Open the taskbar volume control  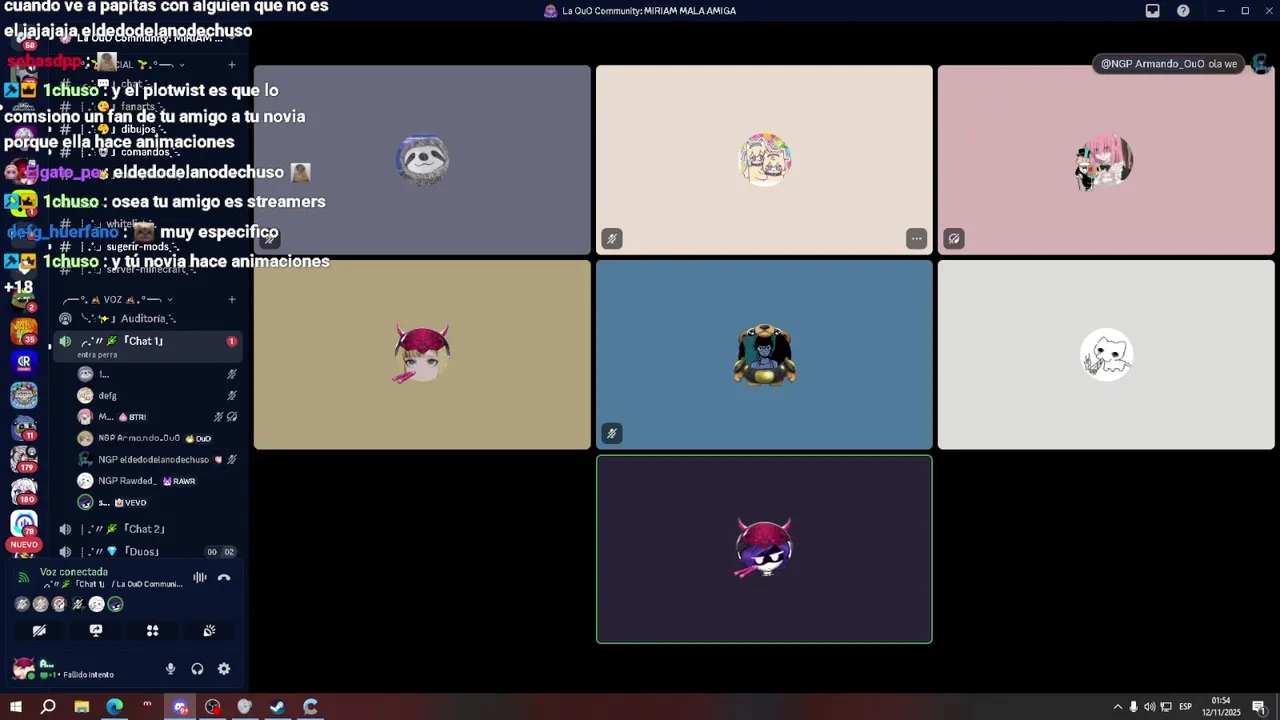[x=1149, y=707]
